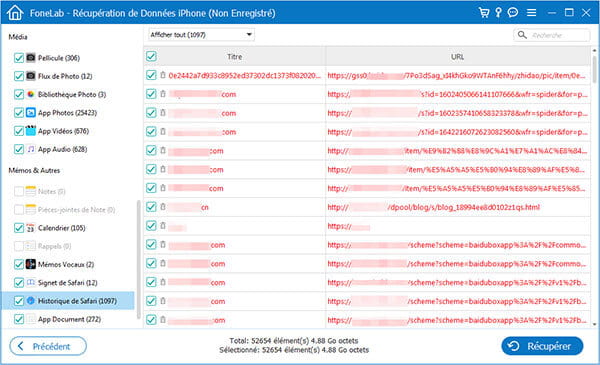Open the hamburger menu icon
Viewport: 600px width, 365px height.
coord(531,13)
